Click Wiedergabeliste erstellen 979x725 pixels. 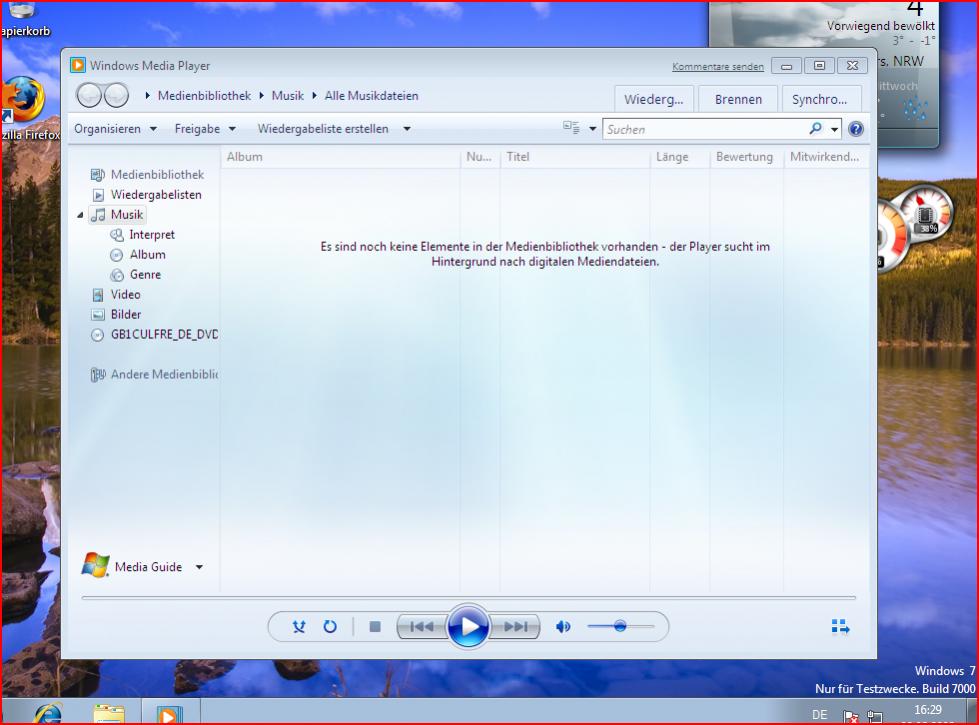[x=323, y=129]
